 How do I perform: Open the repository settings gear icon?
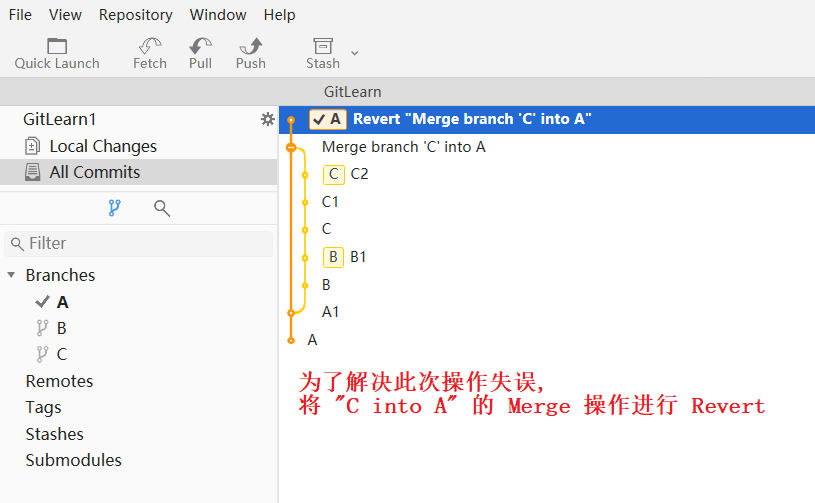[x=267, y=119]
